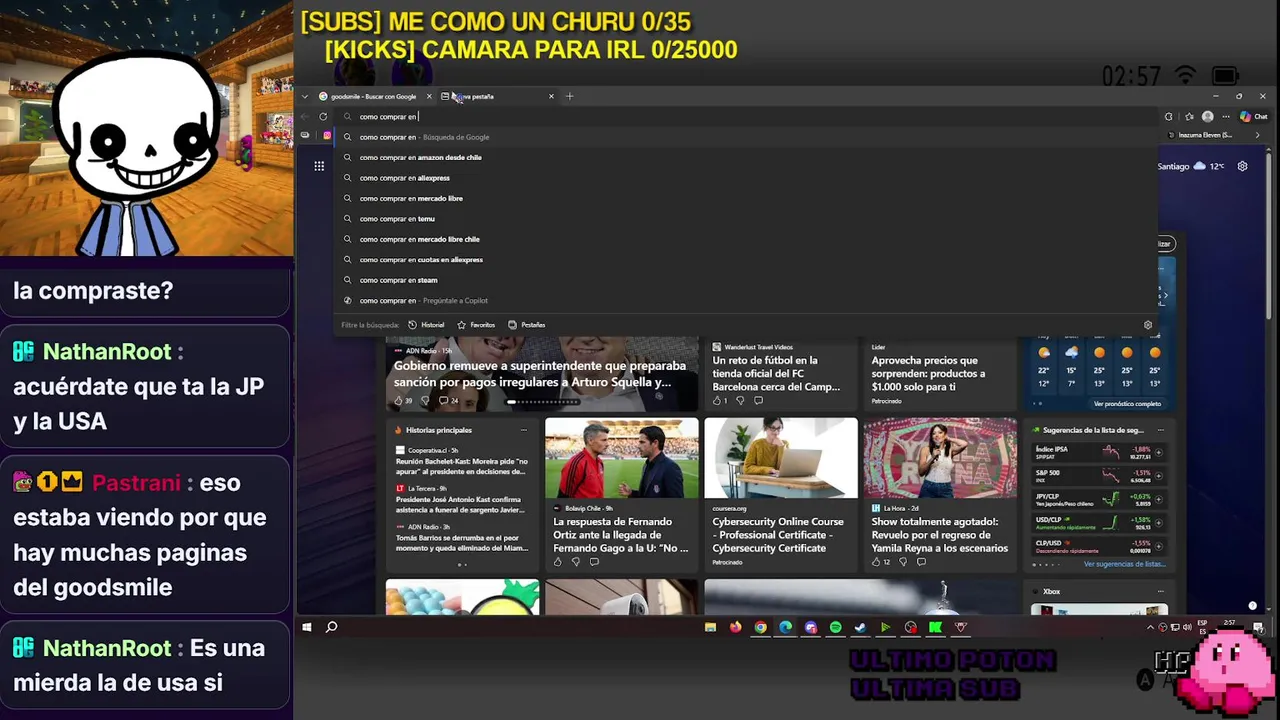Open the favorites star icon in Edge toolbar

[x=1189, y=117]
